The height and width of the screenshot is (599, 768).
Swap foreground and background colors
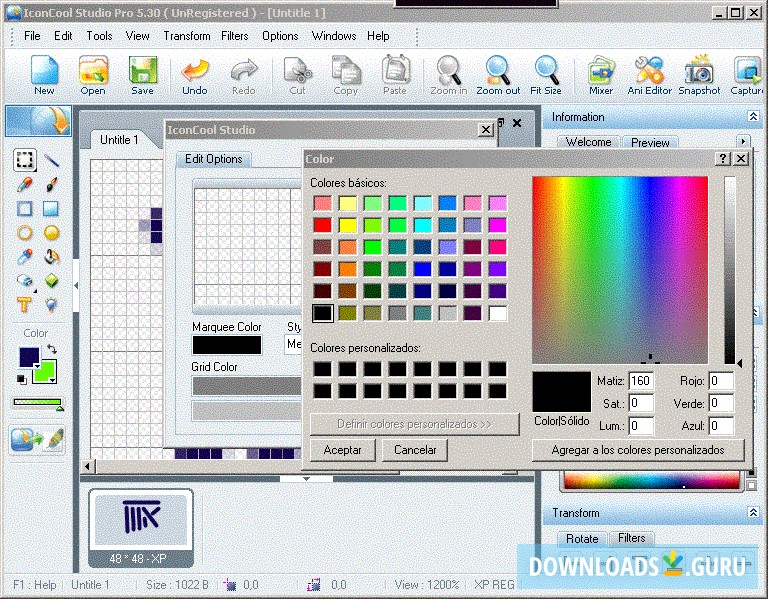coord(51,349)
